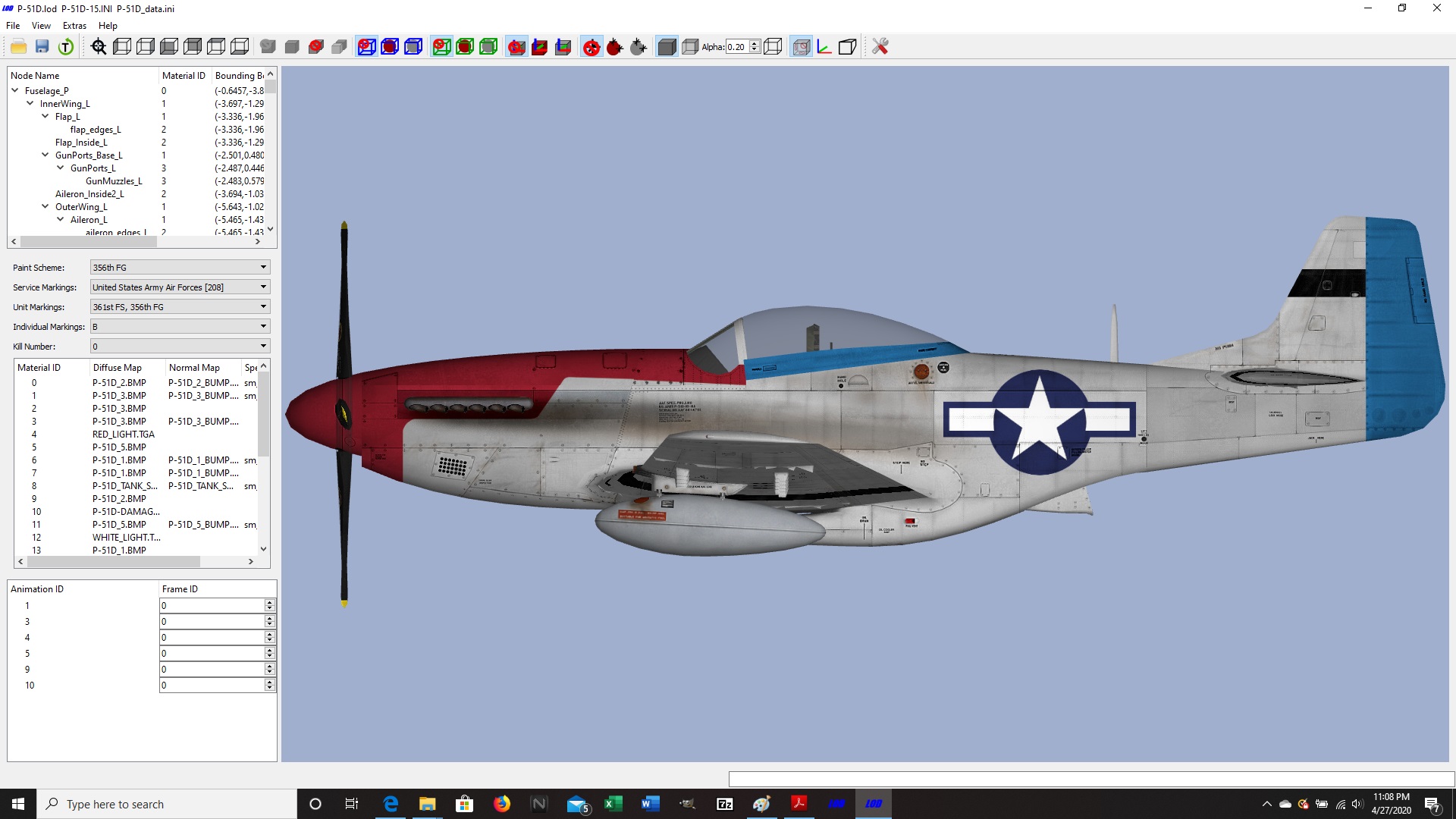The width and height of the screenshot is (1456, 819).
Task: Toggle the green wireframe box with red mark
Action: pos(441,47)
